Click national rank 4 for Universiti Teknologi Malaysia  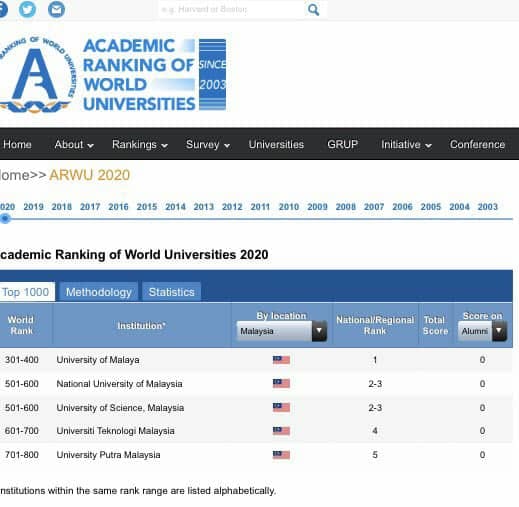click(x=375, y=431)
